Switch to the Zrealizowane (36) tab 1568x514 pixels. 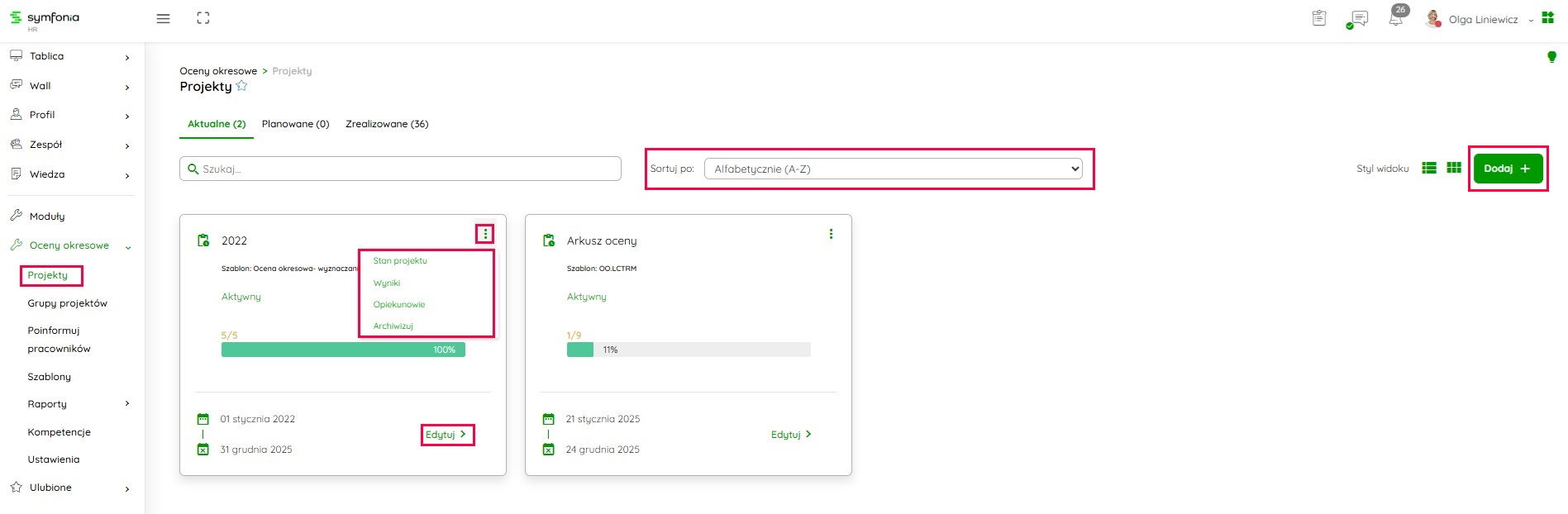pos(387,124)
